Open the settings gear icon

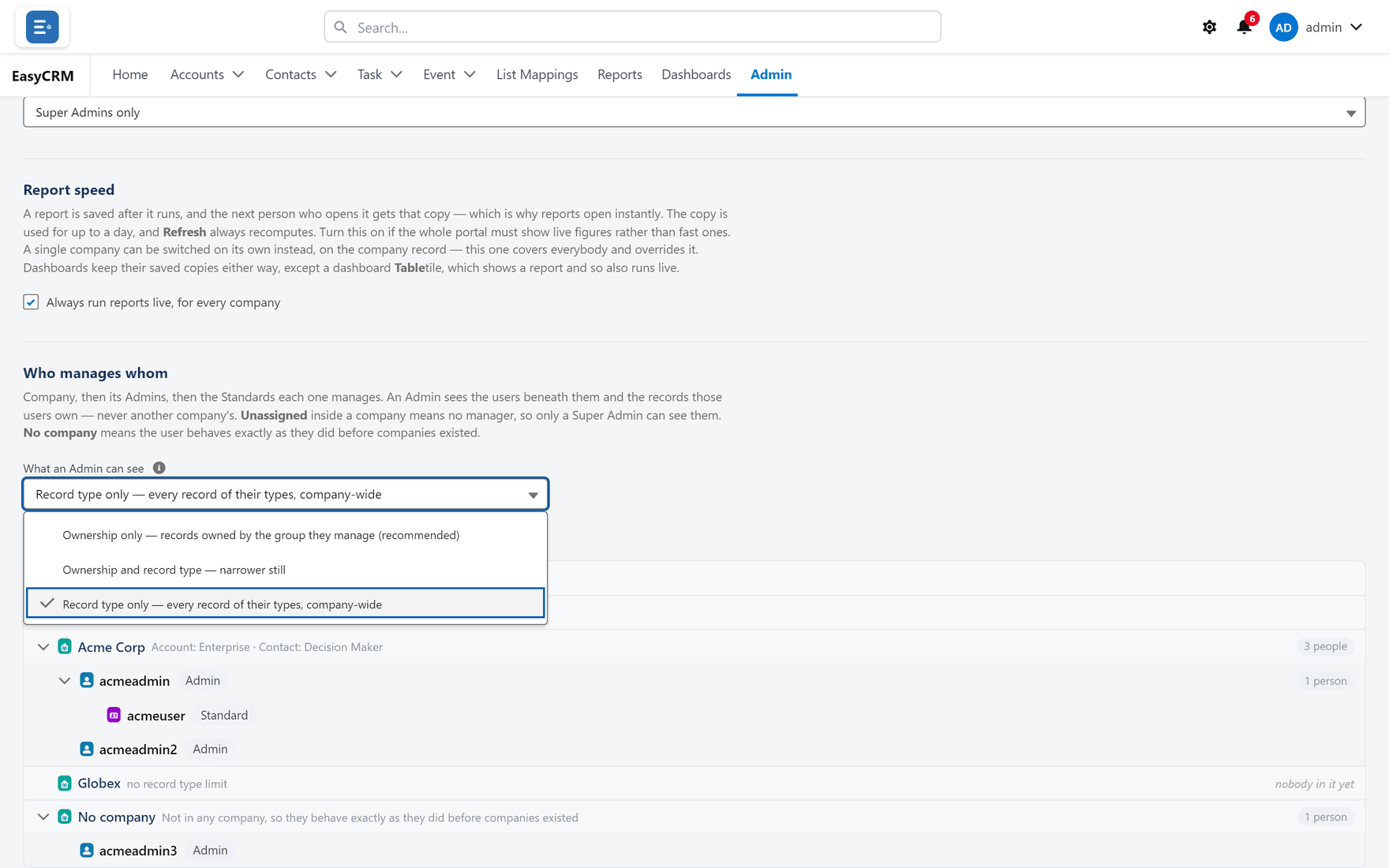(1209, 28)
